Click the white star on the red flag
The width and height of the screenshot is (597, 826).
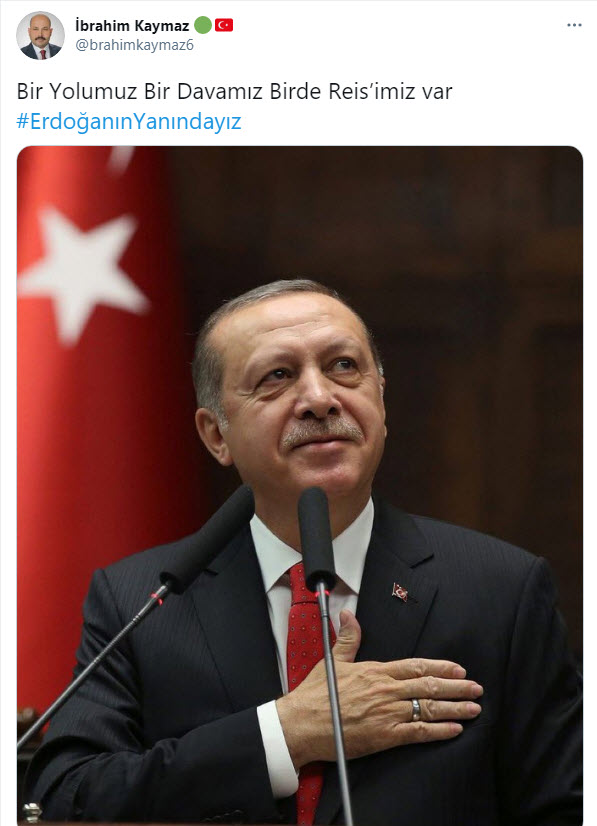82,273
